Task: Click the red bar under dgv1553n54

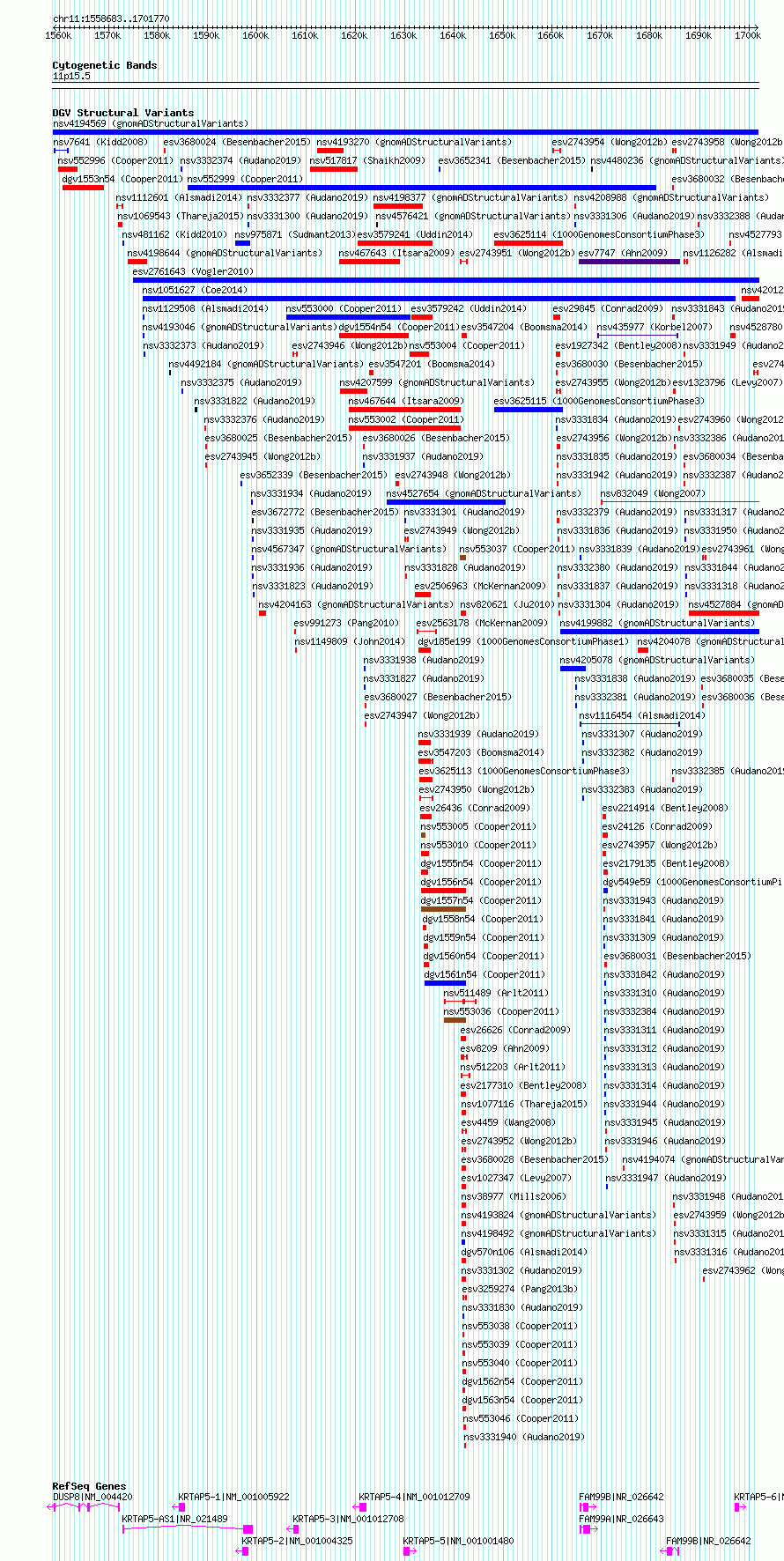Action: (83, 187)
